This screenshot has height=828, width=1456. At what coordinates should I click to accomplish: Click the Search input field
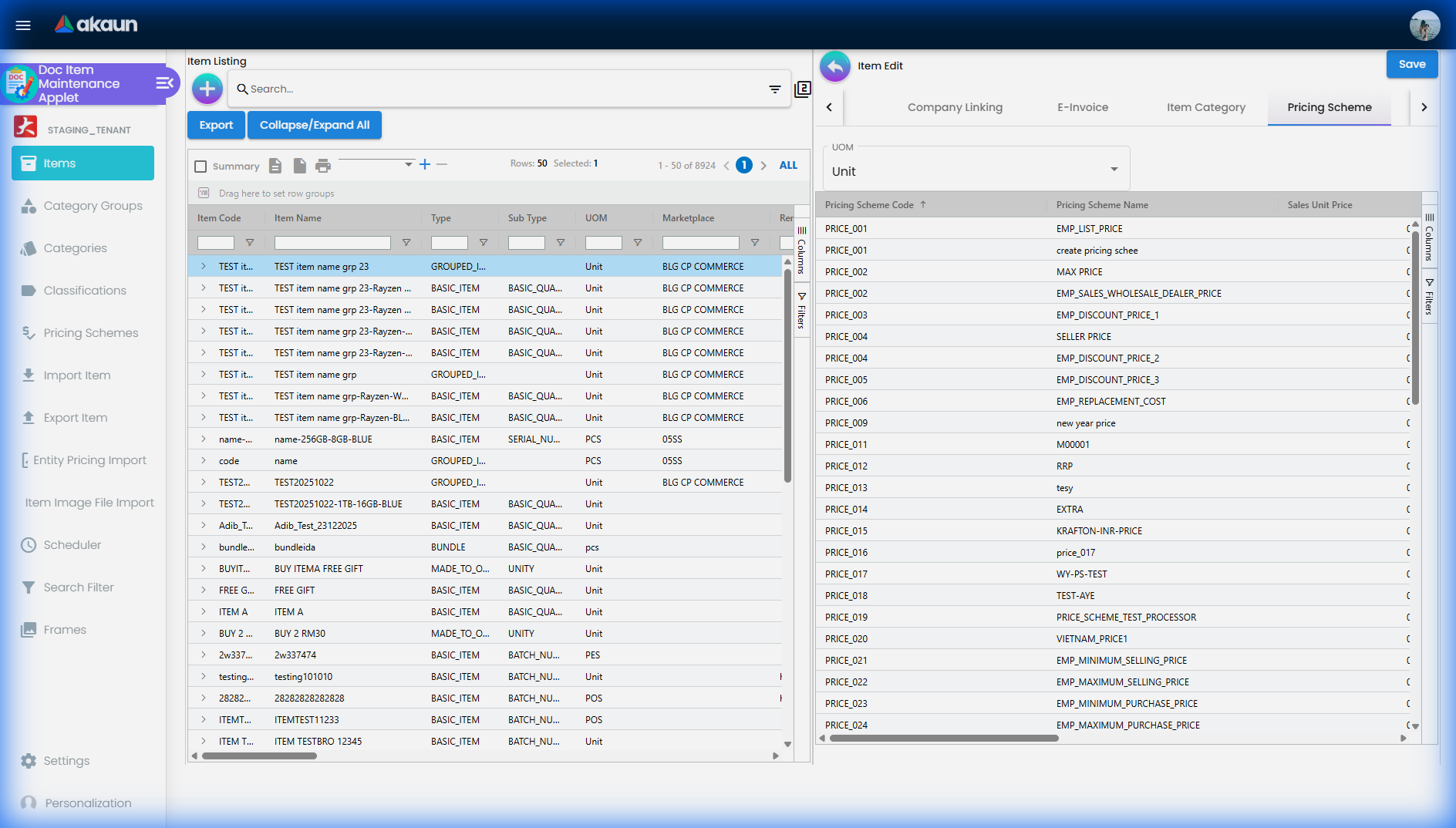coord(501,89)
